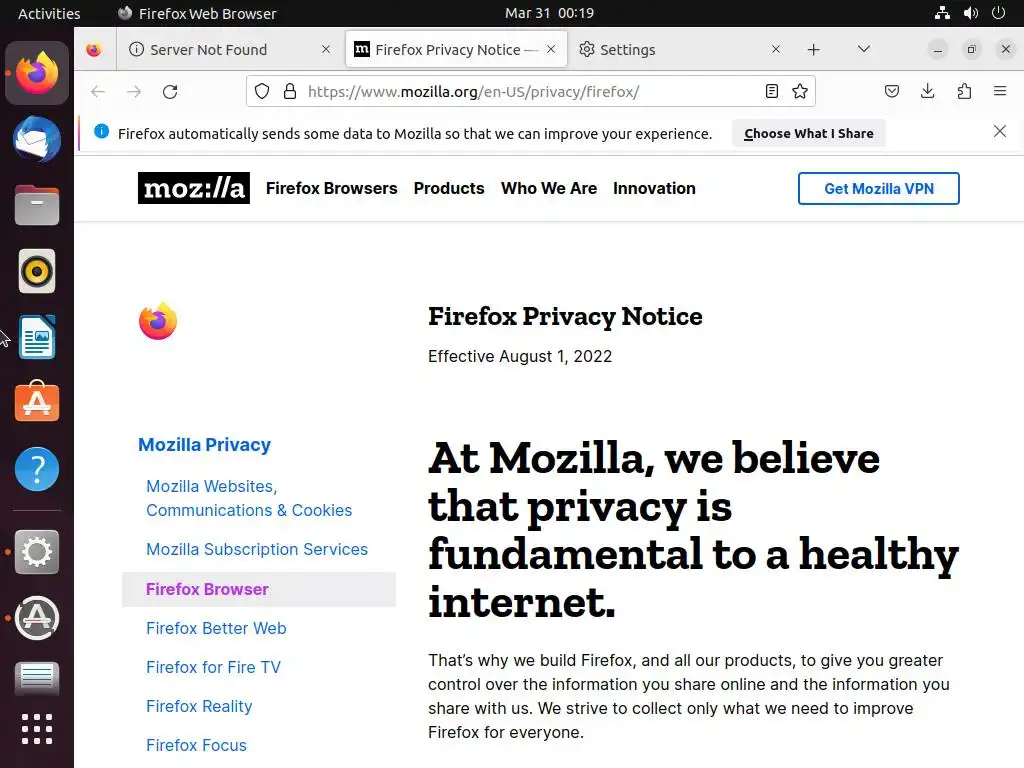Launch Rhythmbox from dock
The height and width of the screenshot is (768, 1024).
coord(37,271)
